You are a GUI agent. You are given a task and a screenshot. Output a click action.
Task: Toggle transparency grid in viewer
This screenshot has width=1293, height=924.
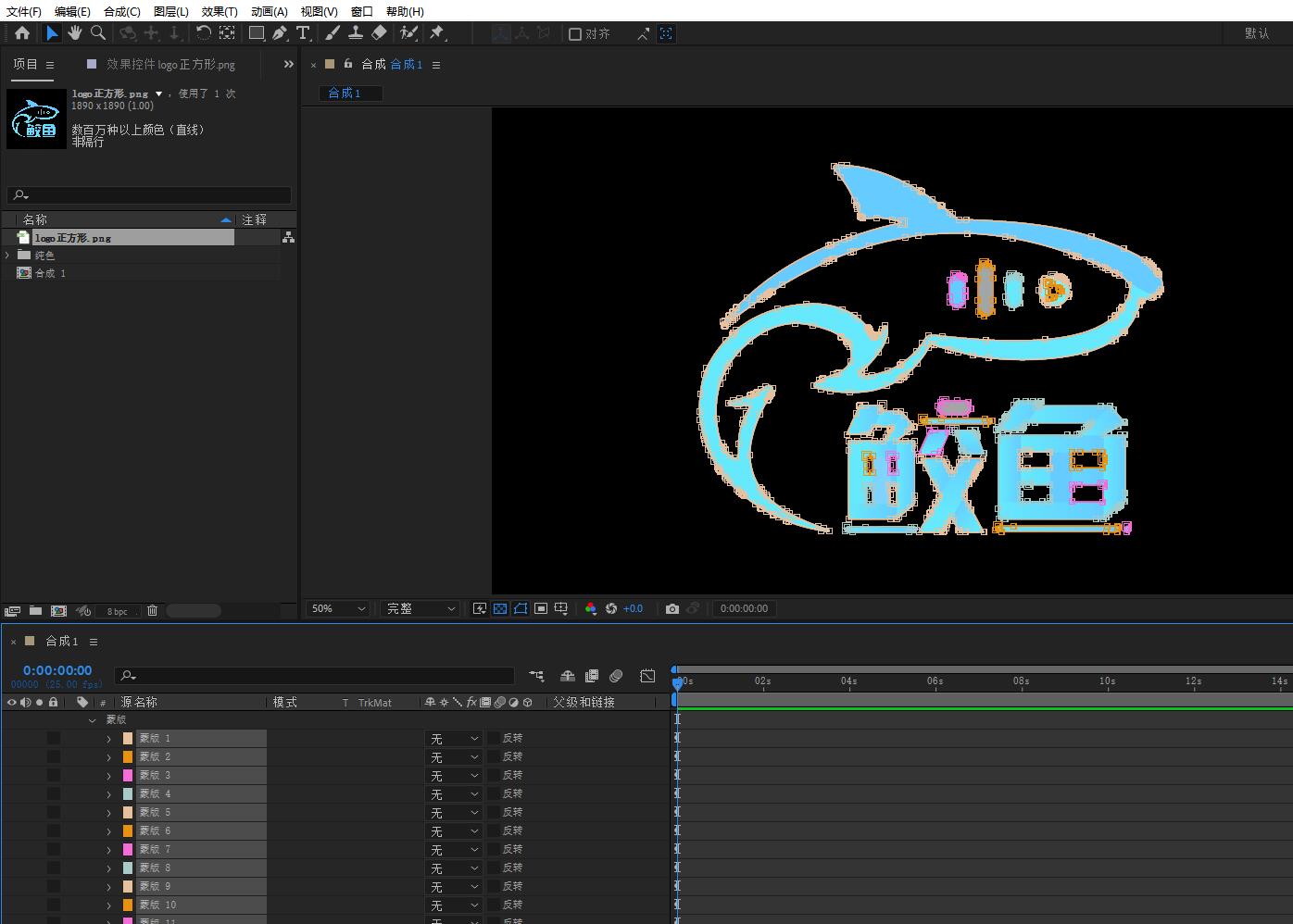tap(500, 608)
